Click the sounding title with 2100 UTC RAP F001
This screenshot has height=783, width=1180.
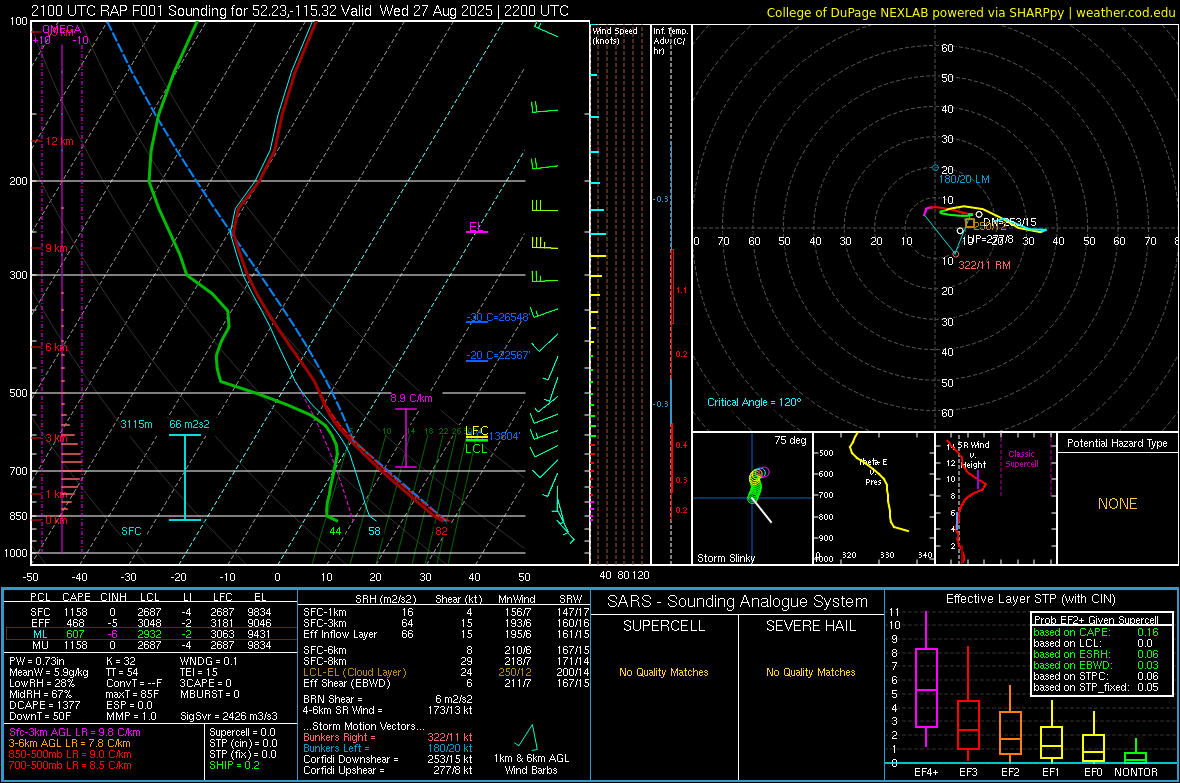pyautogui.click(x=300, y=11)
